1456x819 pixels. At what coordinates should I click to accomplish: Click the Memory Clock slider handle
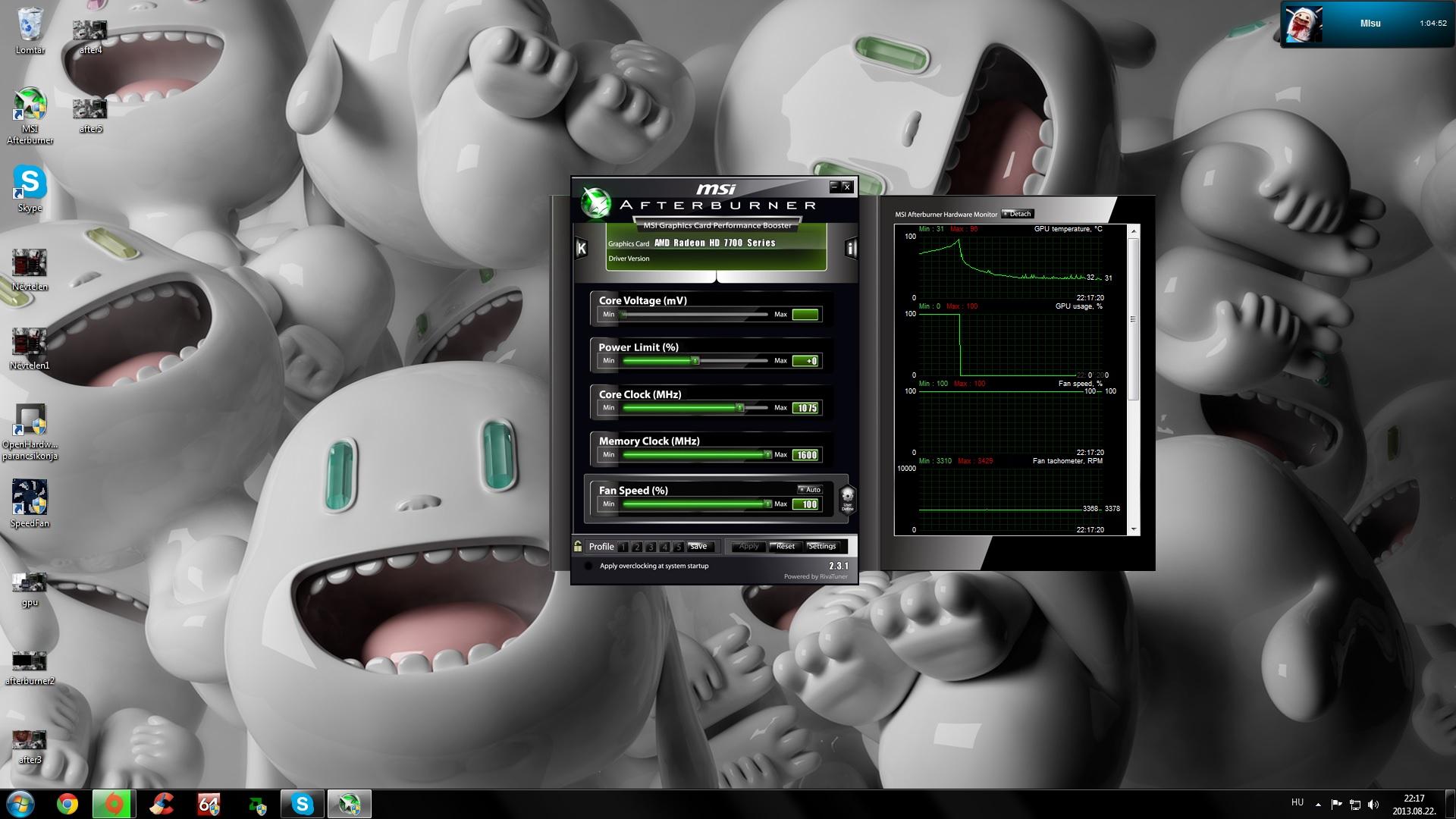point(767,455)
